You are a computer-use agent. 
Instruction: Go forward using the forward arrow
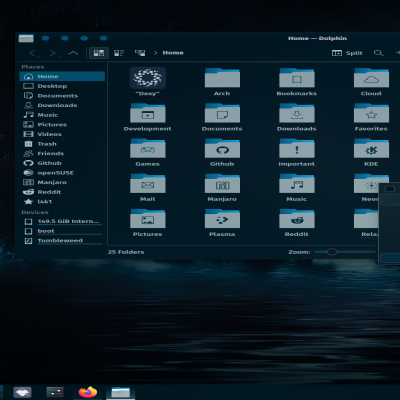[53, 53]
